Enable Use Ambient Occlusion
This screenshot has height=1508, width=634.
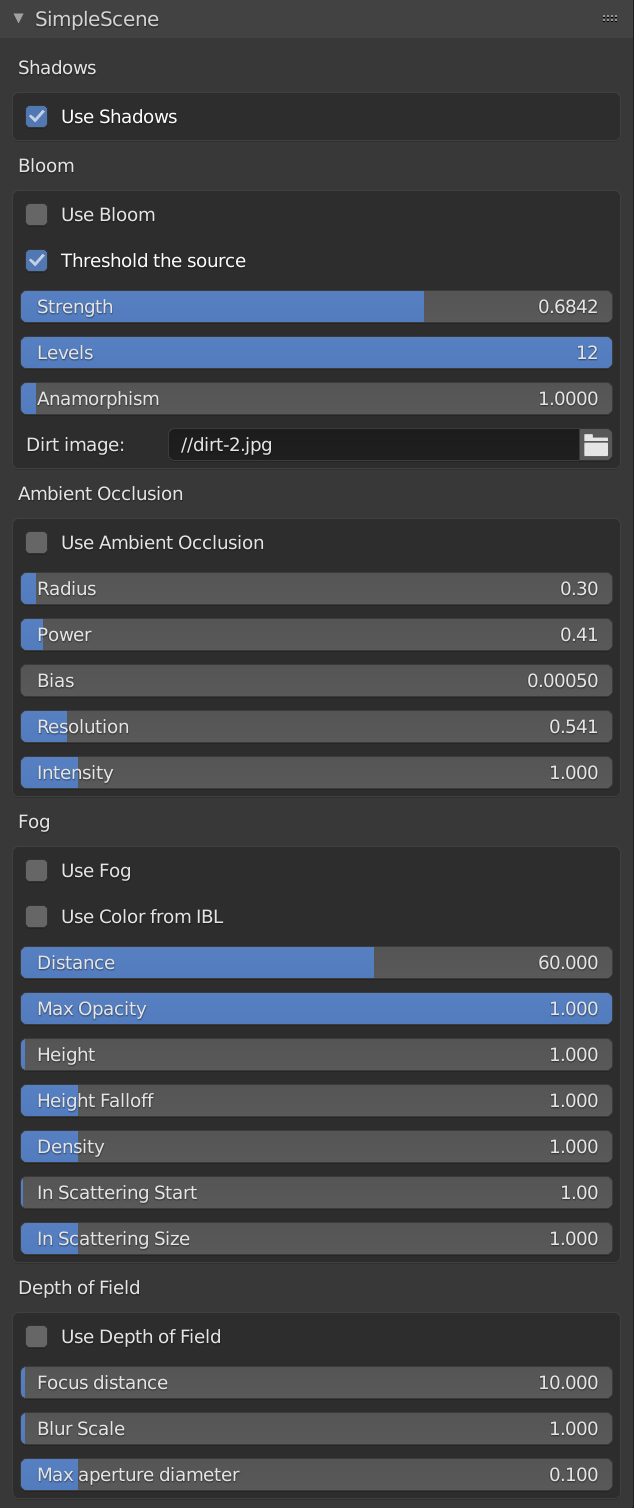point(36,542)
